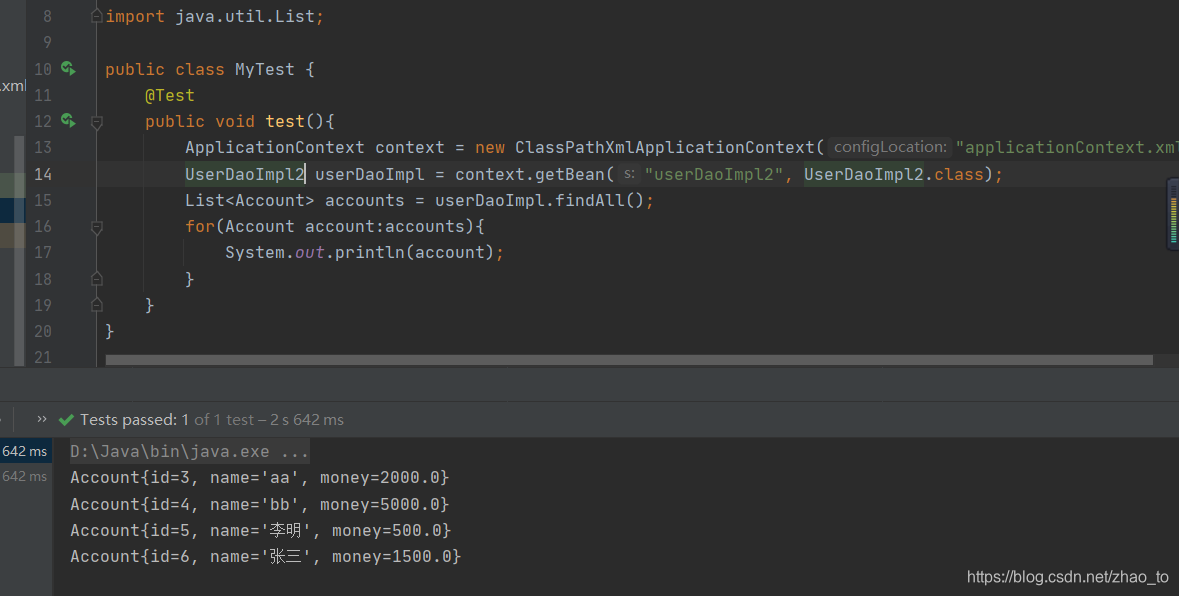
Task: Click the "applicationContext.xml" string
Action: click(1067, 147)
